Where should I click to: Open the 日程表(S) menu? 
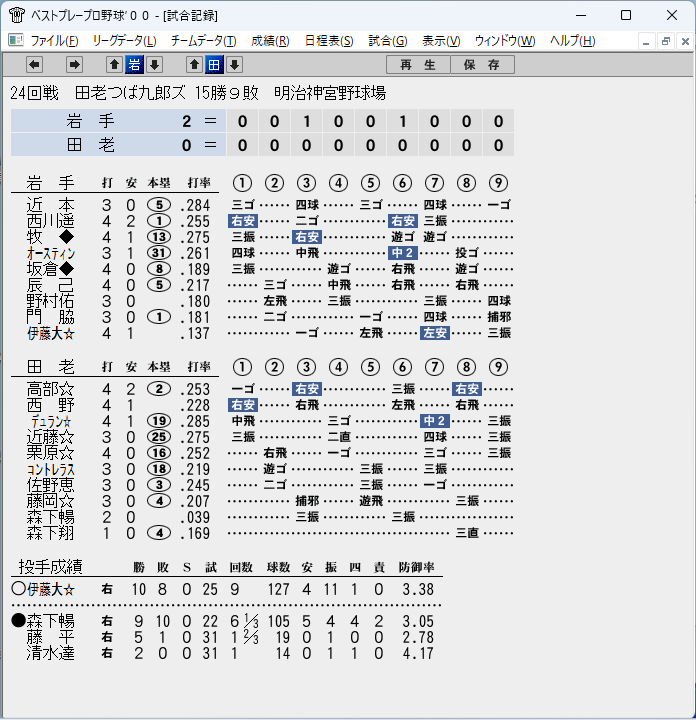point(329,41)
